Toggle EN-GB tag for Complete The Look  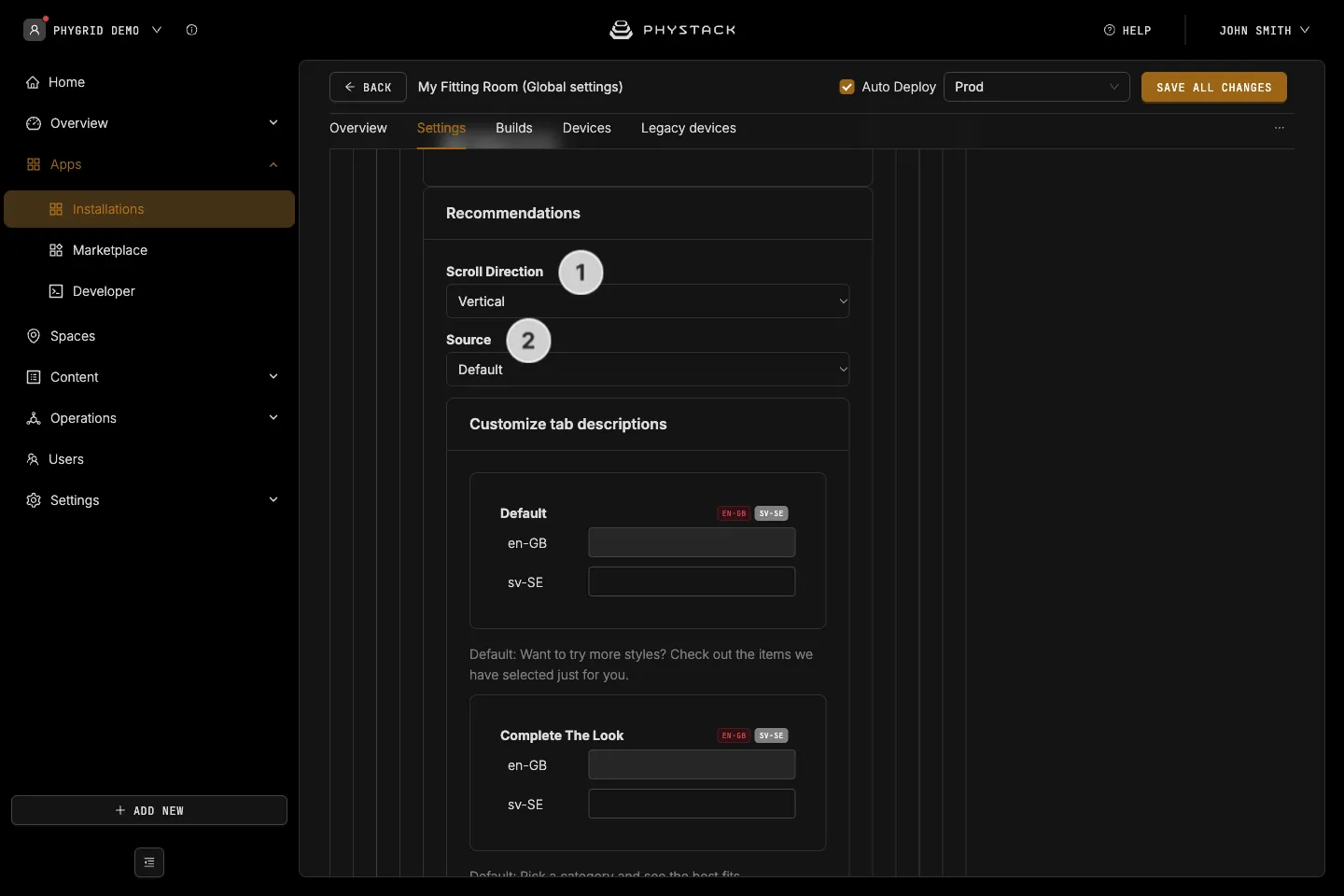coord(734,735)
